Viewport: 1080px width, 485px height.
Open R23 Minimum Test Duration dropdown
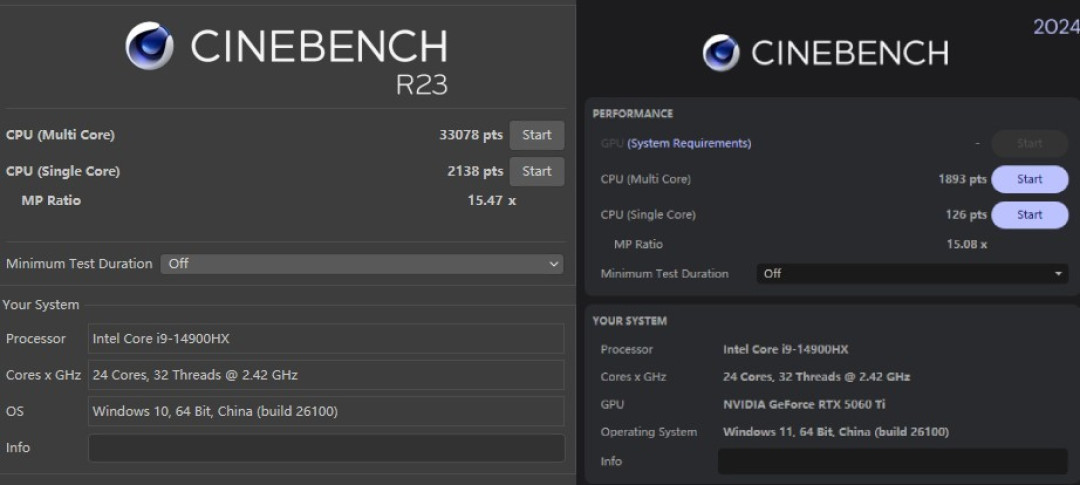click(362, 264)
